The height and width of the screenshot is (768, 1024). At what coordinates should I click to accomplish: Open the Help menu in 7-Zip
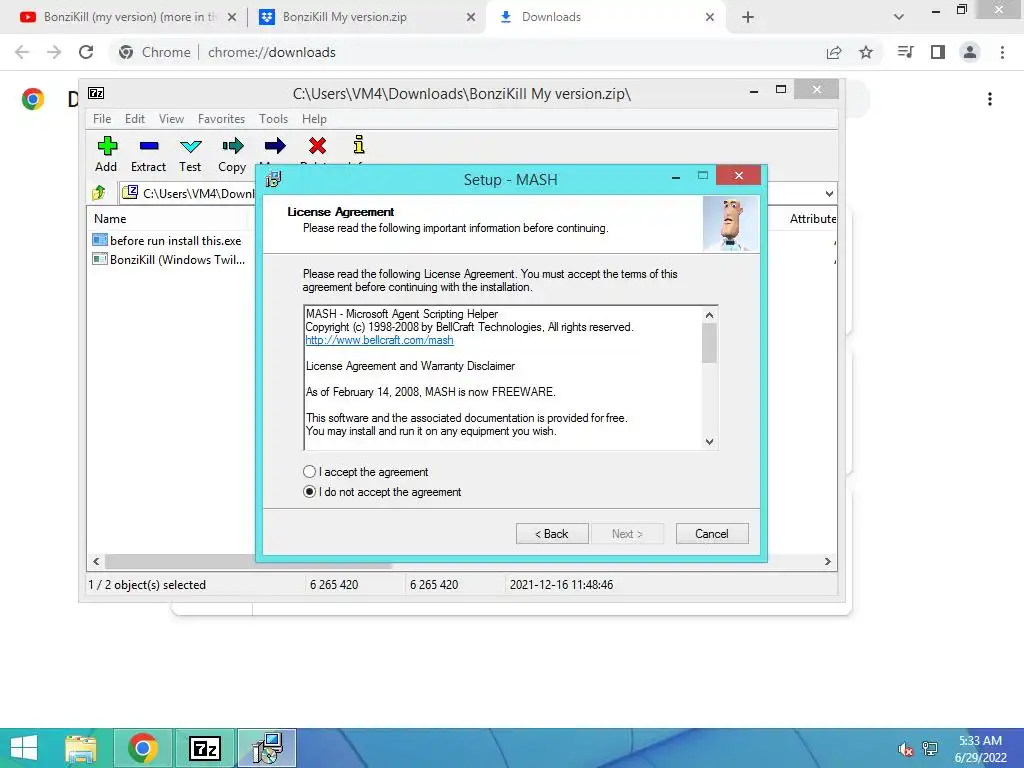314,119
